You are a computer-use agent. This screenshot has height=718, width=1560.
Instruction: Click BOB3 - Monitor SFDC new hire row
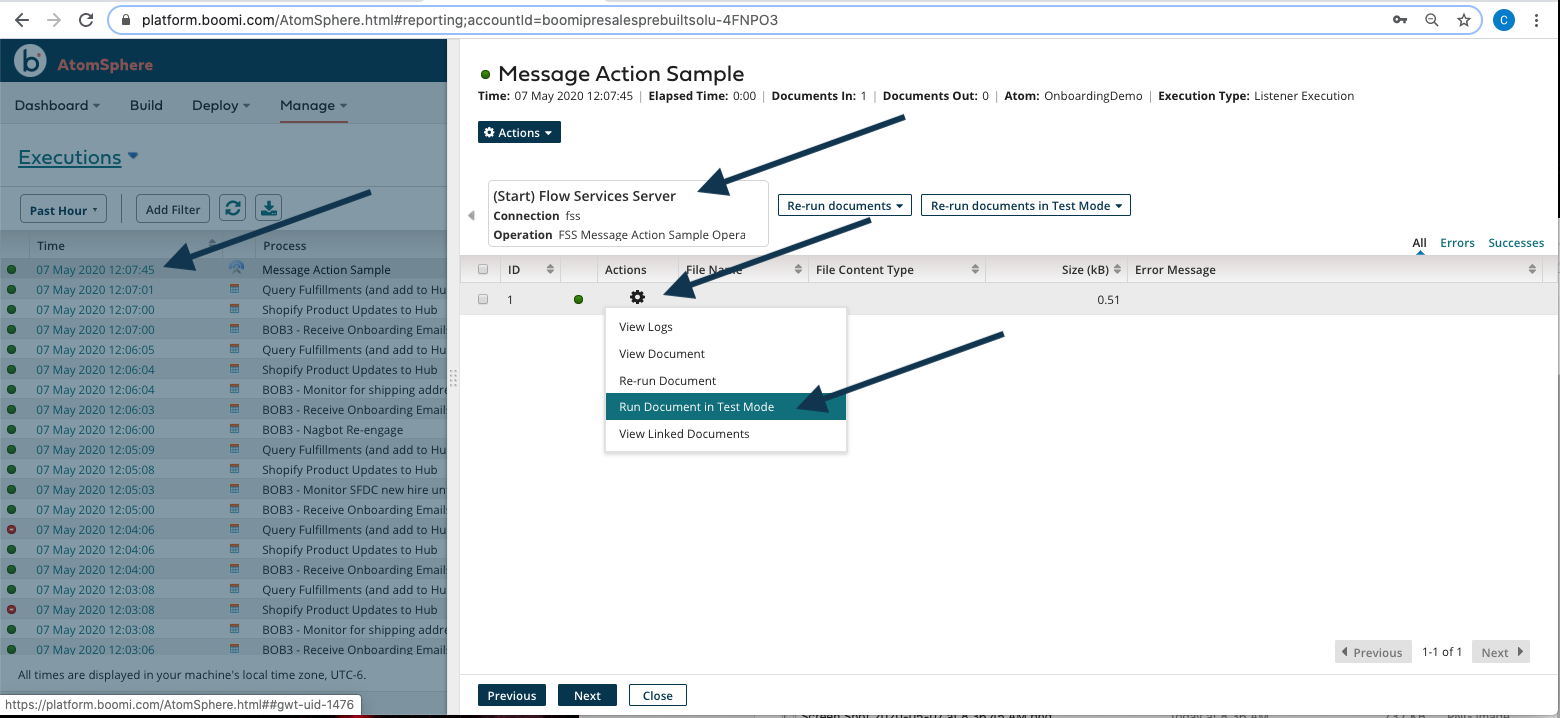pos(224,489)
